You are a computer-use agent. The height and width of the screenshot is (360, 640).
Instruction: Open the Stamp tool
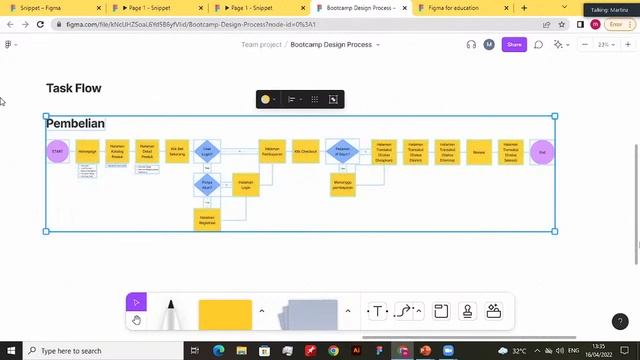click(467, 311)
